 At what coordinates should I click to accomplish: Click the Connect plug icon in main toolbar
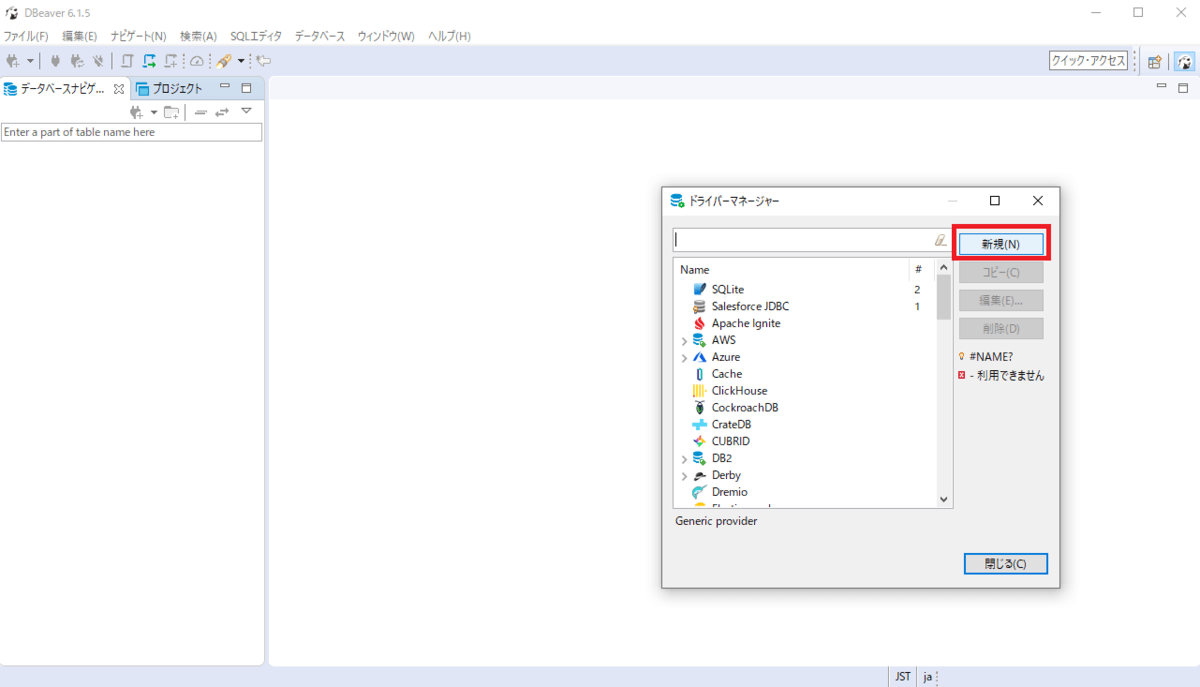pyautogui.click(x=55, y=61)
